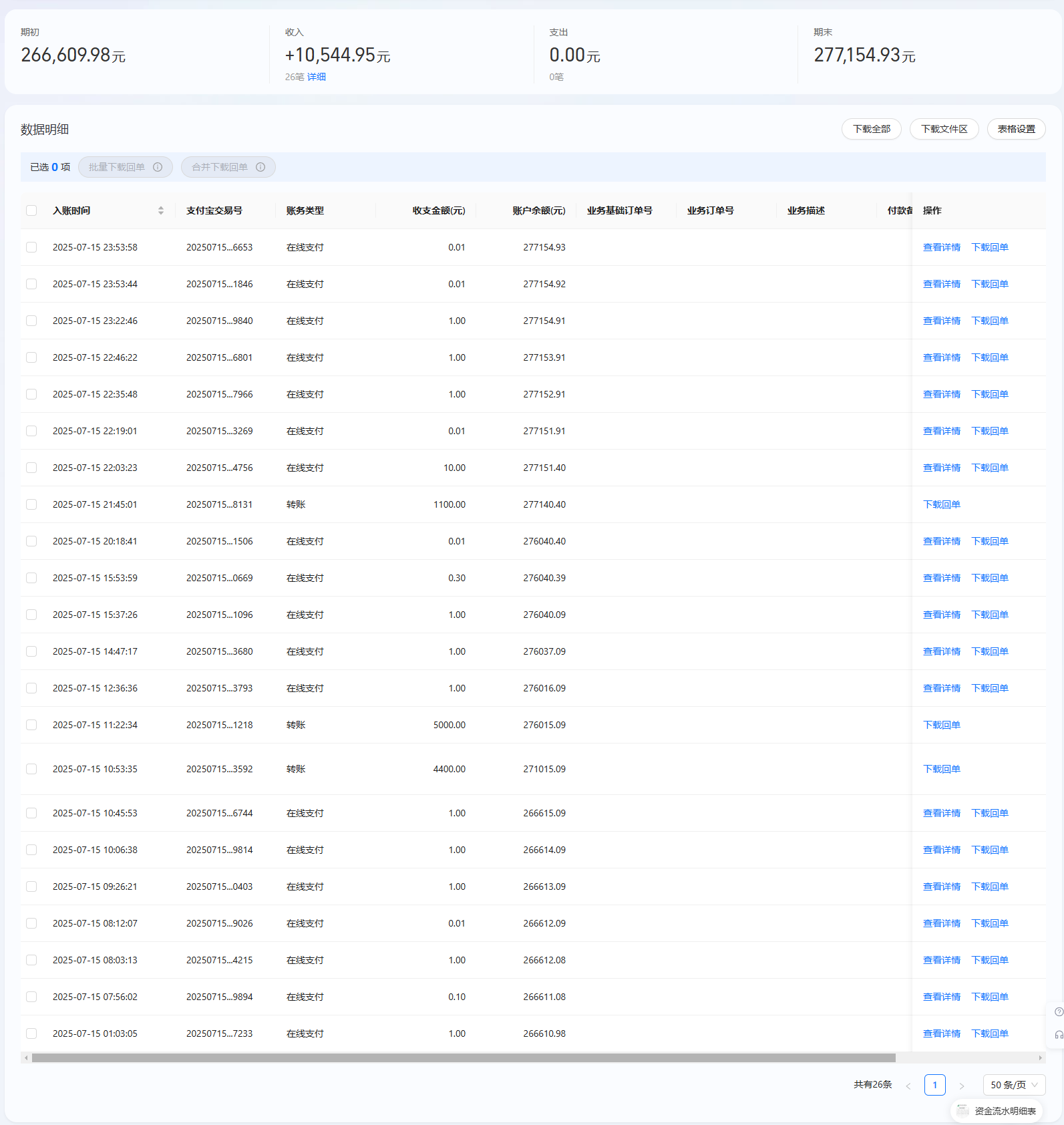Download receipt for 4400.00 transfer
Image resolution: width=1064 pixels, height=1125 pixels.
click(x=942, y=769)
